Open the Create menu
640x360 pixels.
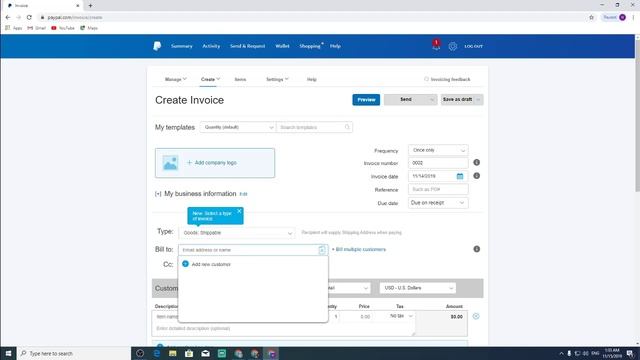[210, 79]
